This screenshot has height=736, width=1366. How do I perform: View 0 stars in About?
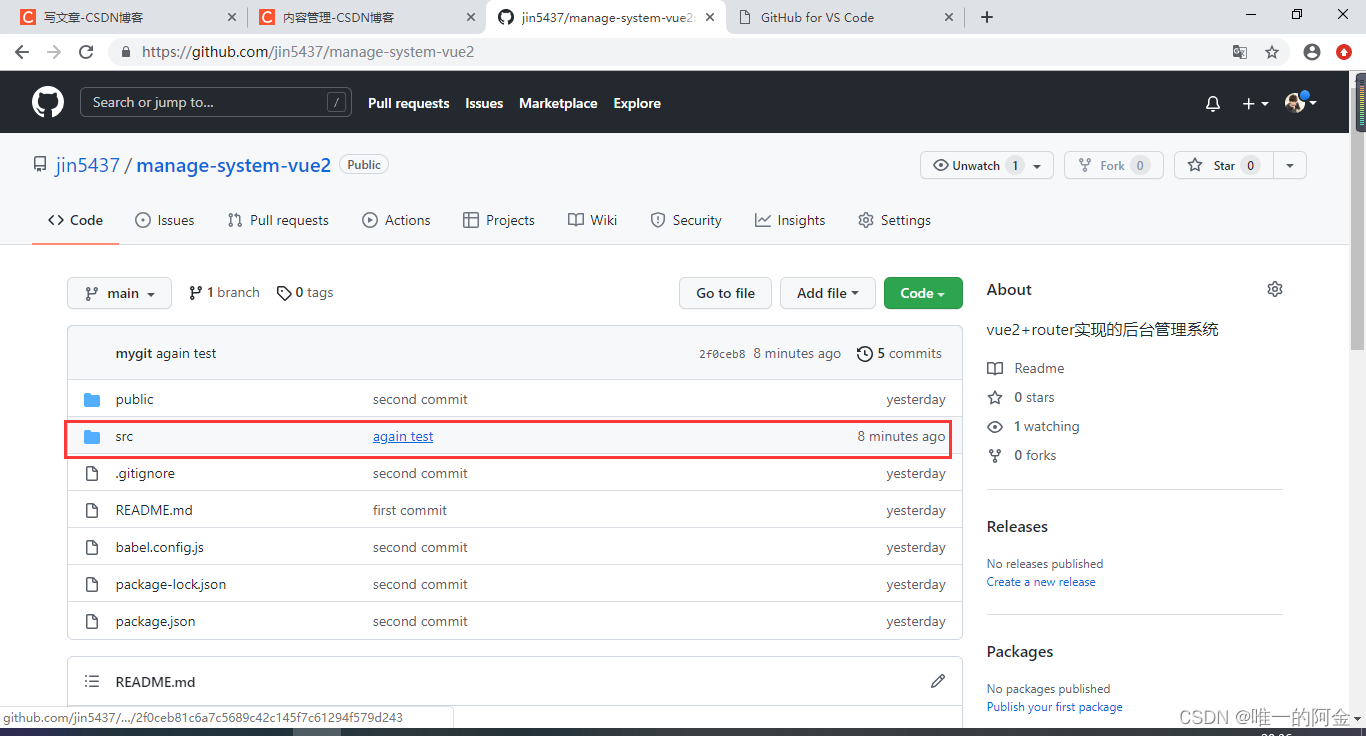pyautogui.click(x=1021, y=397)
